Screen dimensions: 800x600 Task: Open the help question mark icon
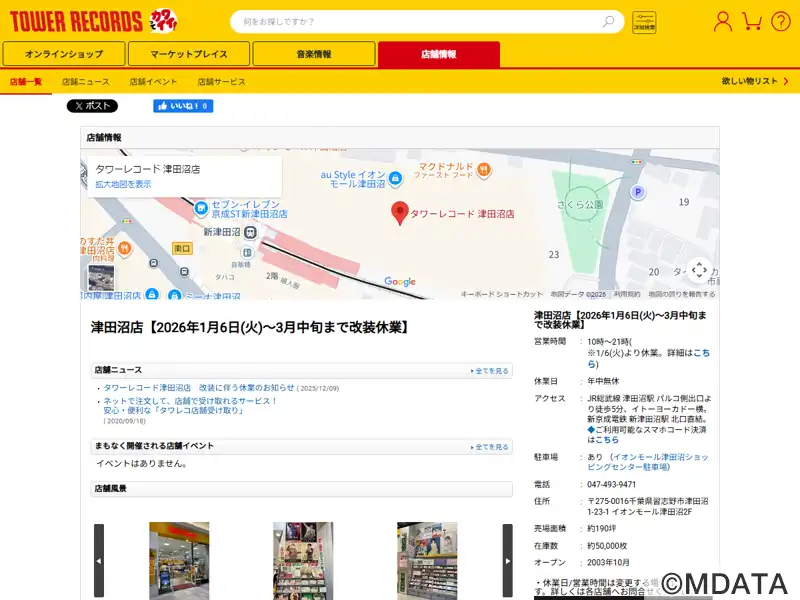click(x=781, y=21)
